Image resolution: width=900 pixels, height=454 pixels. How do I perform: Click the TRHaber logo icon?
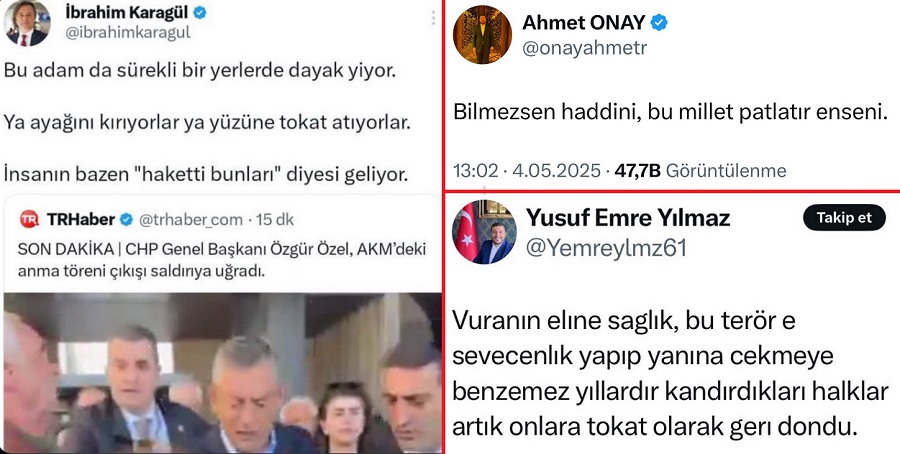[29, 219]
